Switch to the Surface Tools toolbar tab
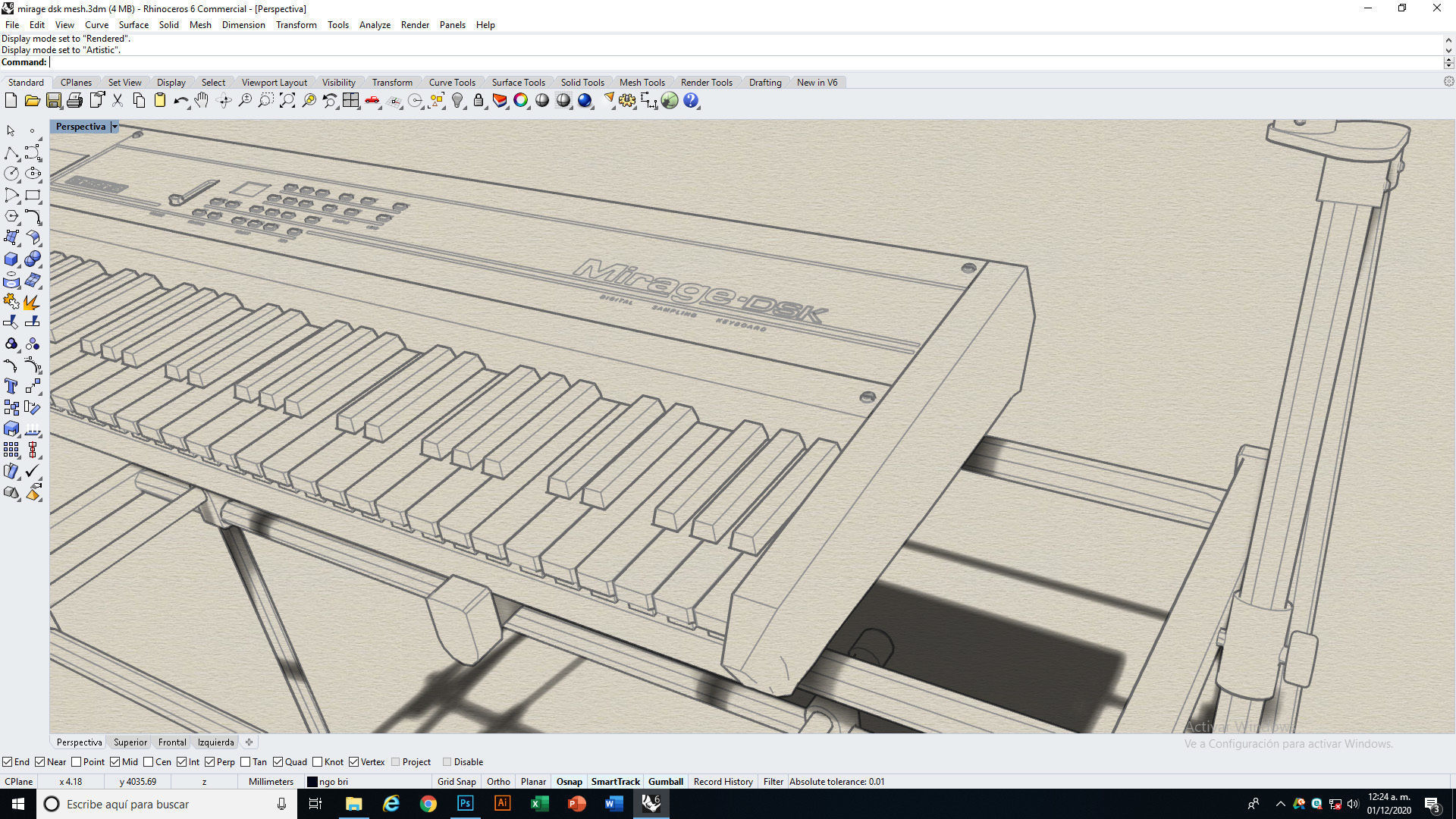 click(518, 83)
